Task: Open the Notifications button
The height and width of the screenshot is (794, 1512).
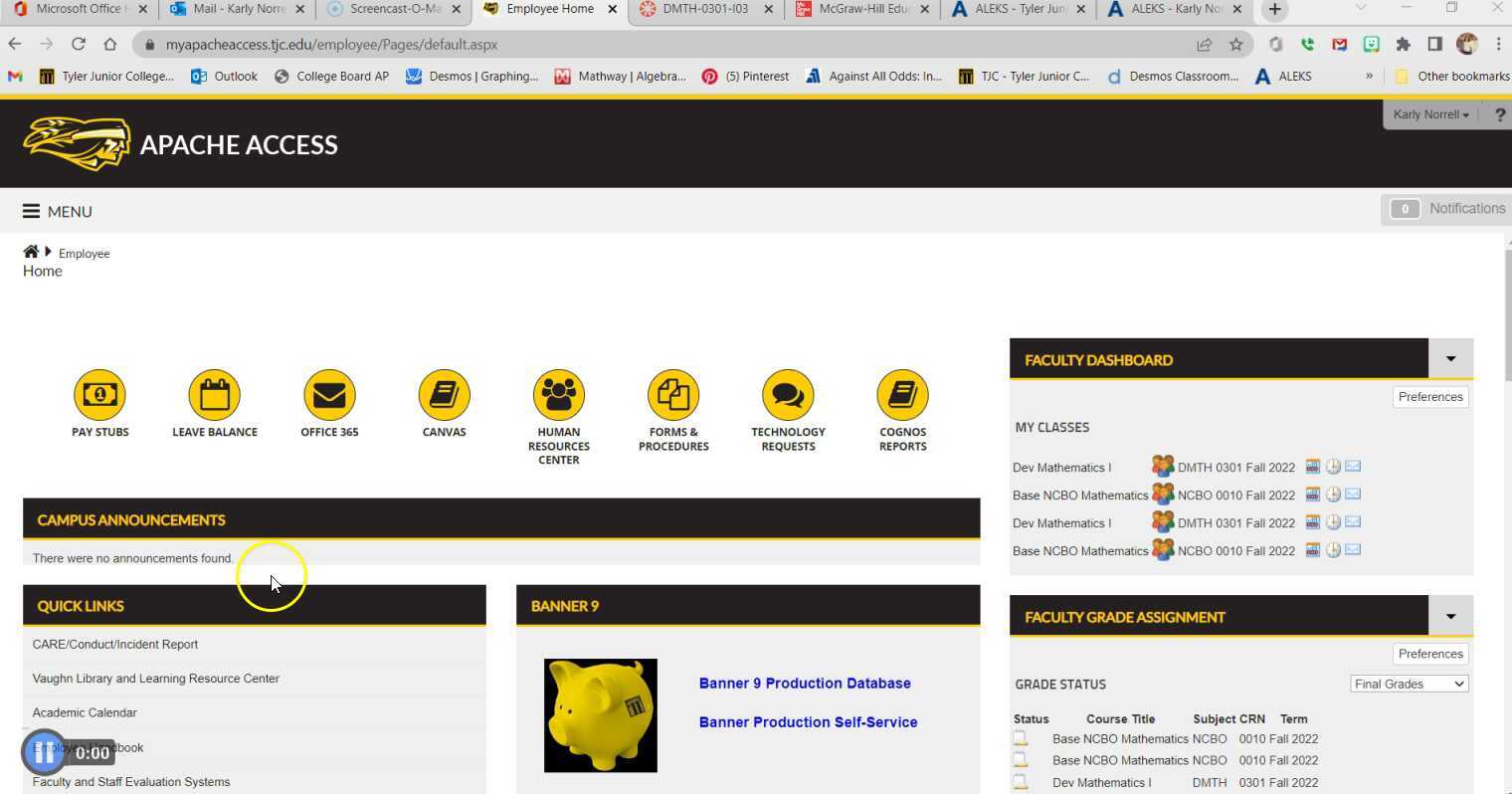Action: pos(1447,209)
